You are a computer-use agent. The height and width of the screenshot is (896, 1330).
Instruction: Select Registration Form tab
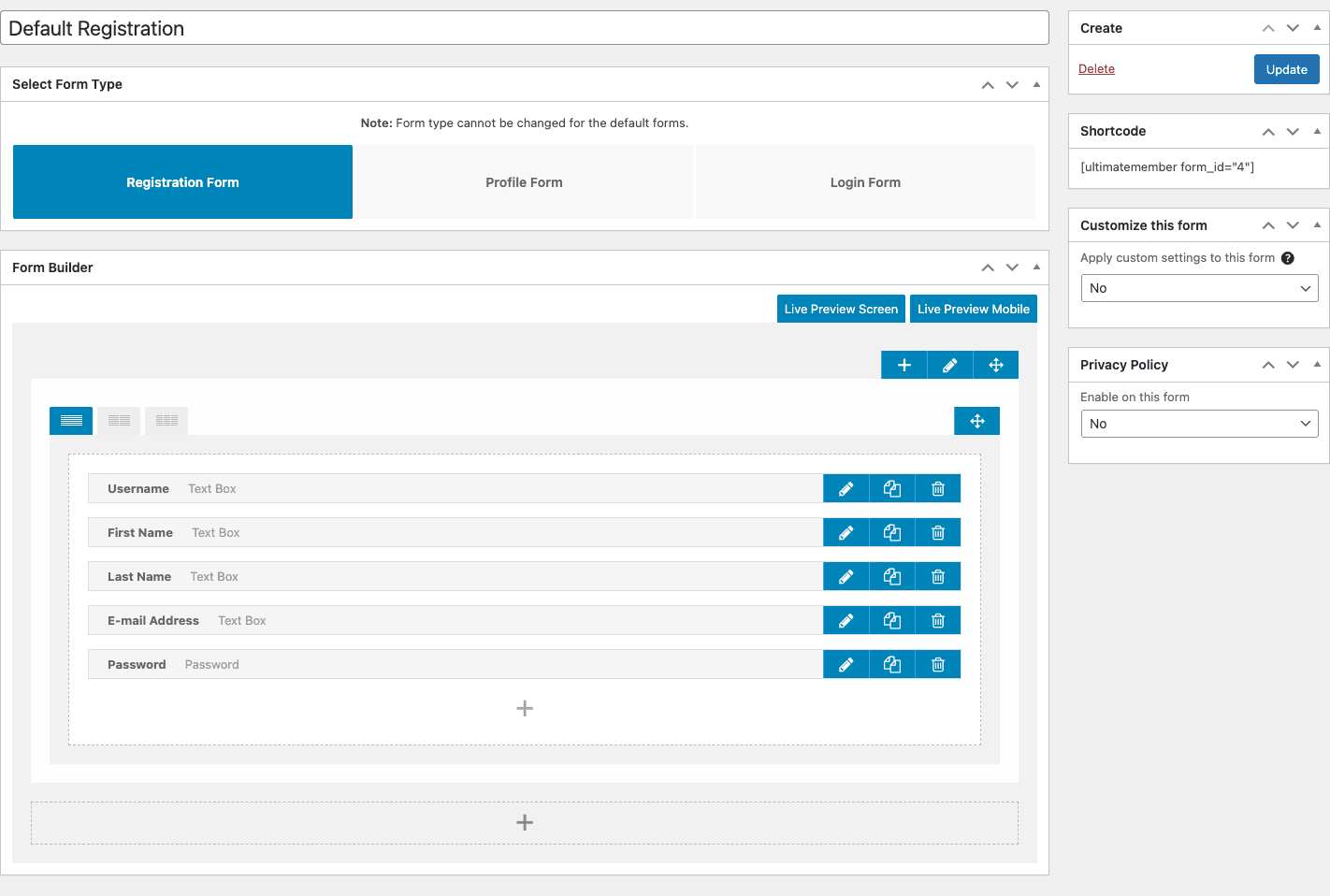tap(182, 182)
